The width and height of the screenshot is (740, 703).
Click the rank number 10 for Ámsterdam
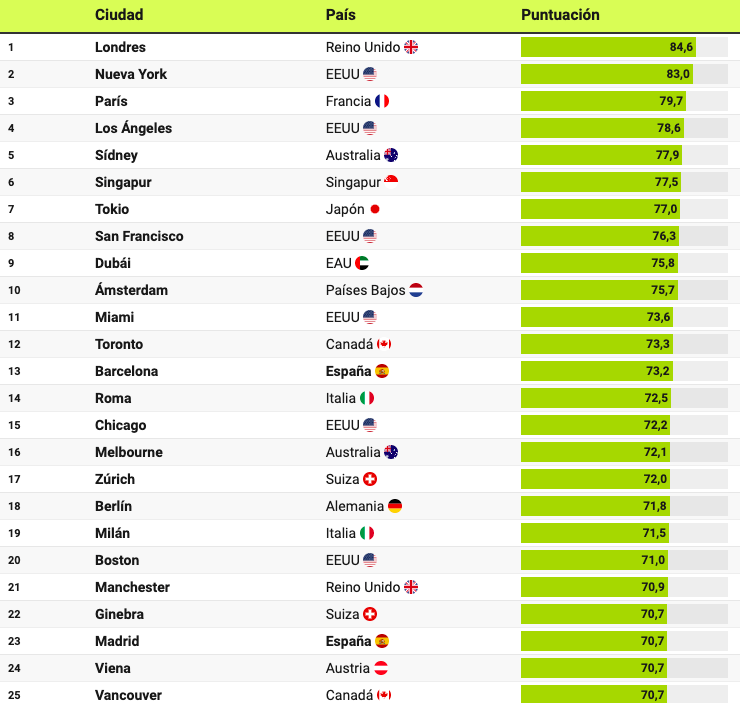click(14, 290)
